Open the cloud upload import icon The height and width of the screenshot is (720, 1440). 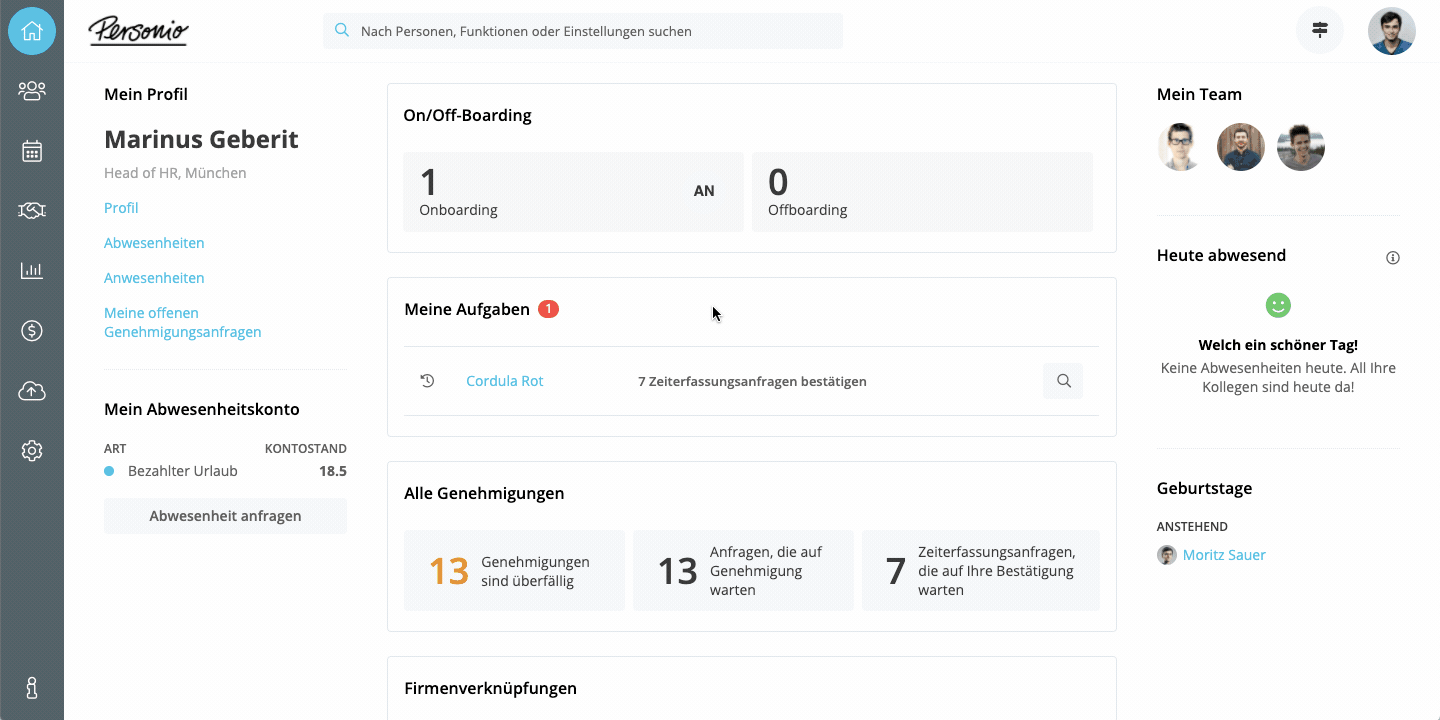click(32, 391)
